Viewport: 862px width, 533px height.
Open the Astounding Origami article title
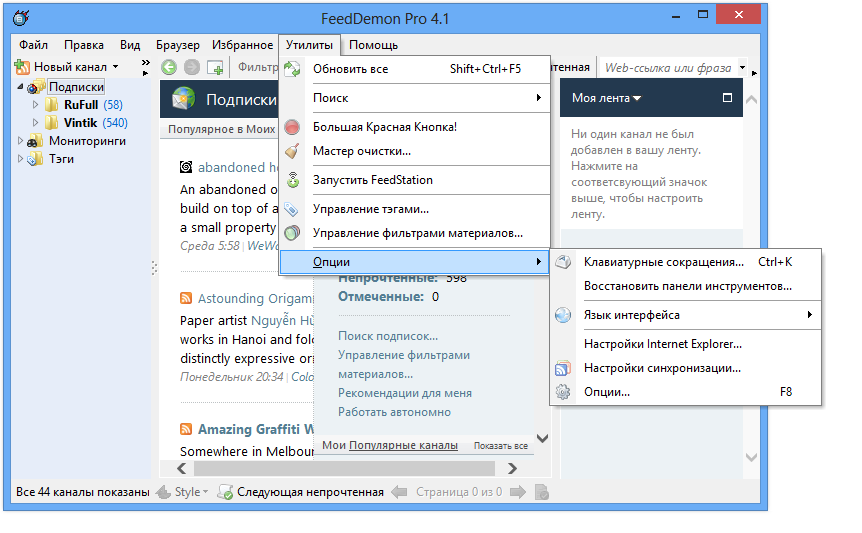[x=255, y=298]
